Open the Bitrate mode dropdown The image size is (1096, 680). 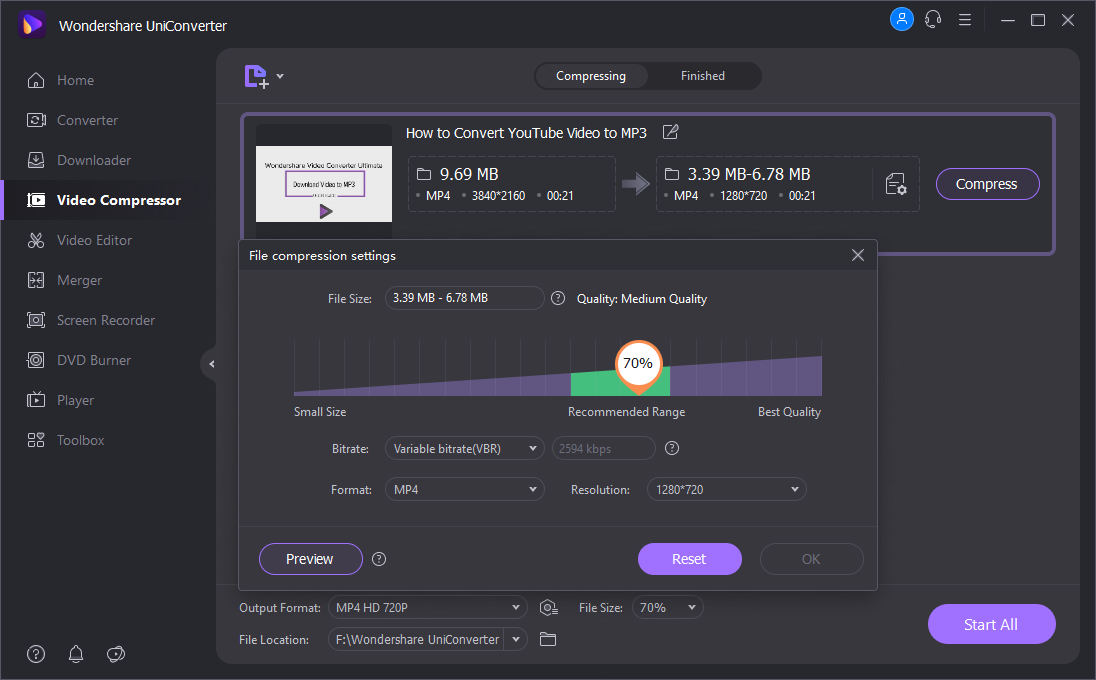point(465,449)
